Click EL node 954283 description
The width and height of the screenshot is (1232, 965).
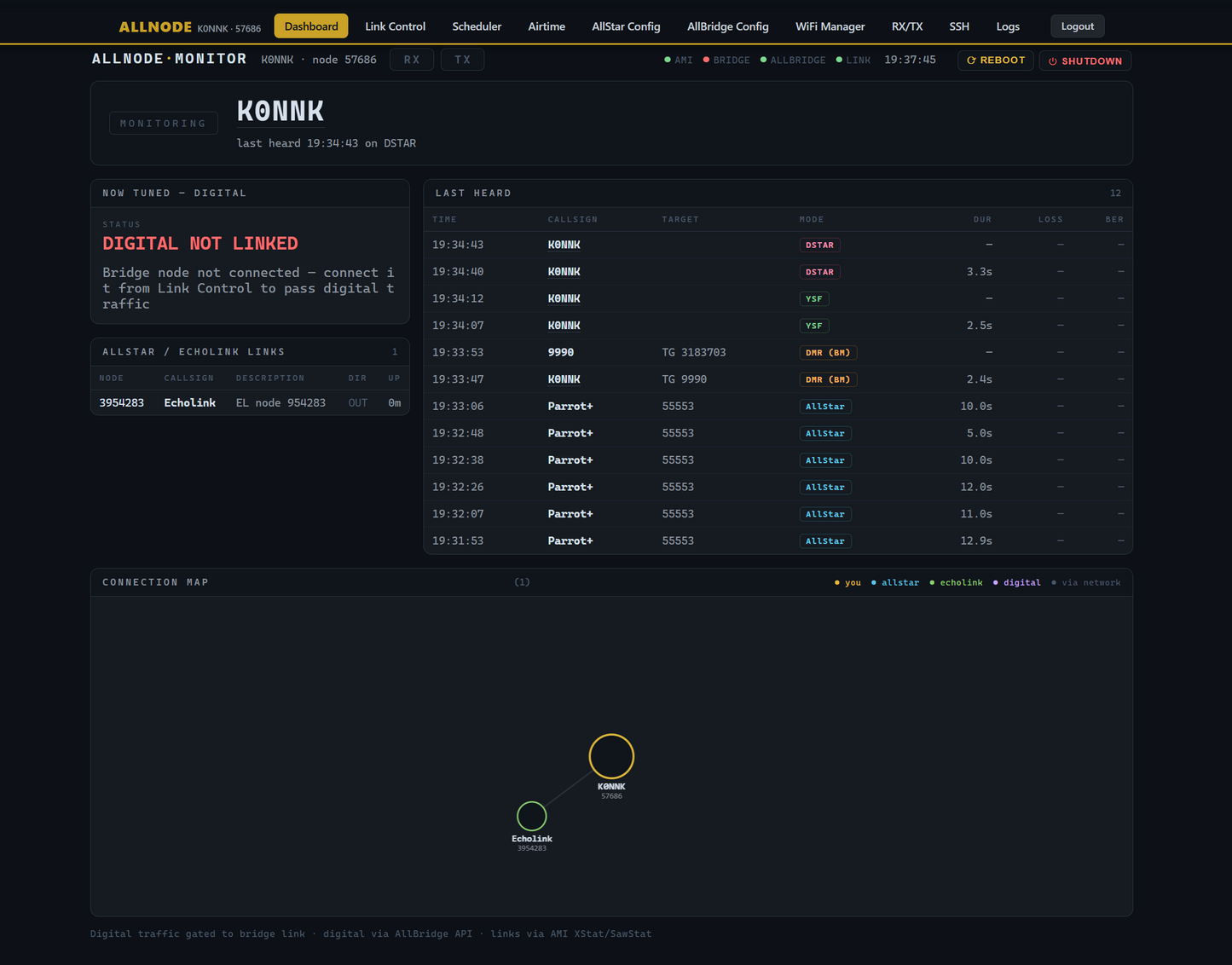[281, 402]
